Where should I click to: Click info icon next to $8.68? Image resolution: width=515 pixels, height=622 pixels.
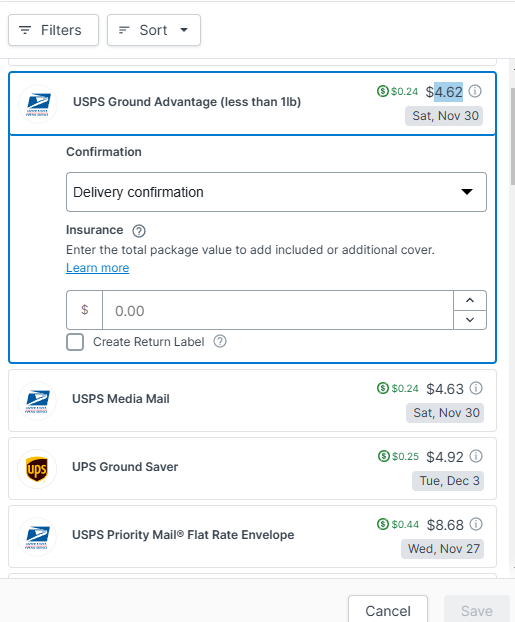(476, 524)
